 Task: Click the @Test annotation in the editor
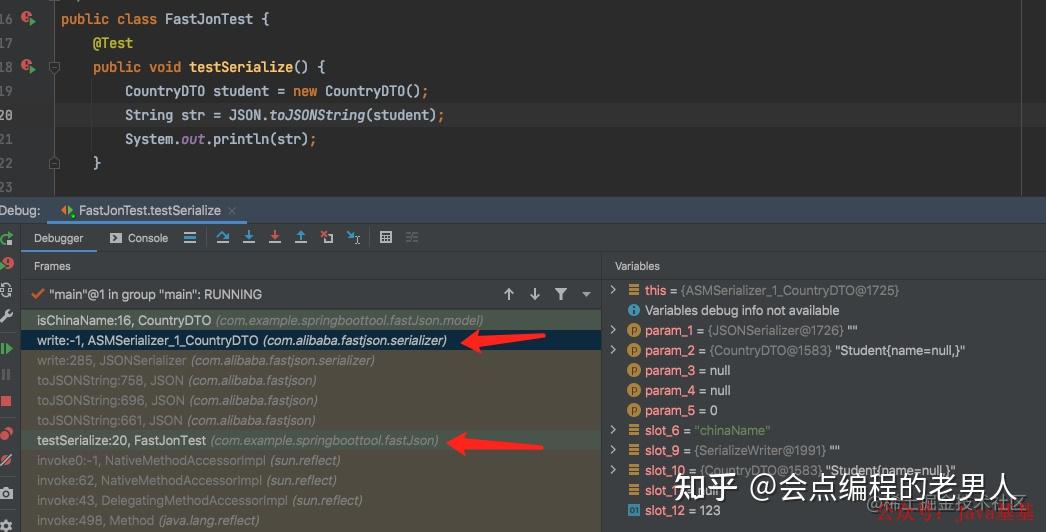(113, 43)
